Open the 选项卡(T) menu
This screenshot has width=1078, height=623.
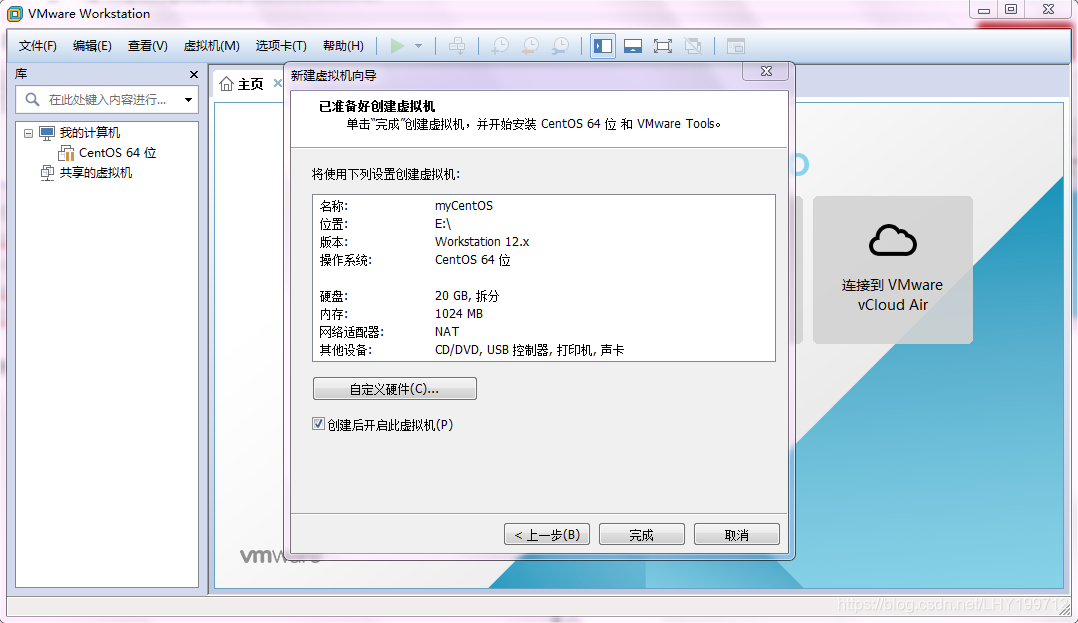[281, 46]
